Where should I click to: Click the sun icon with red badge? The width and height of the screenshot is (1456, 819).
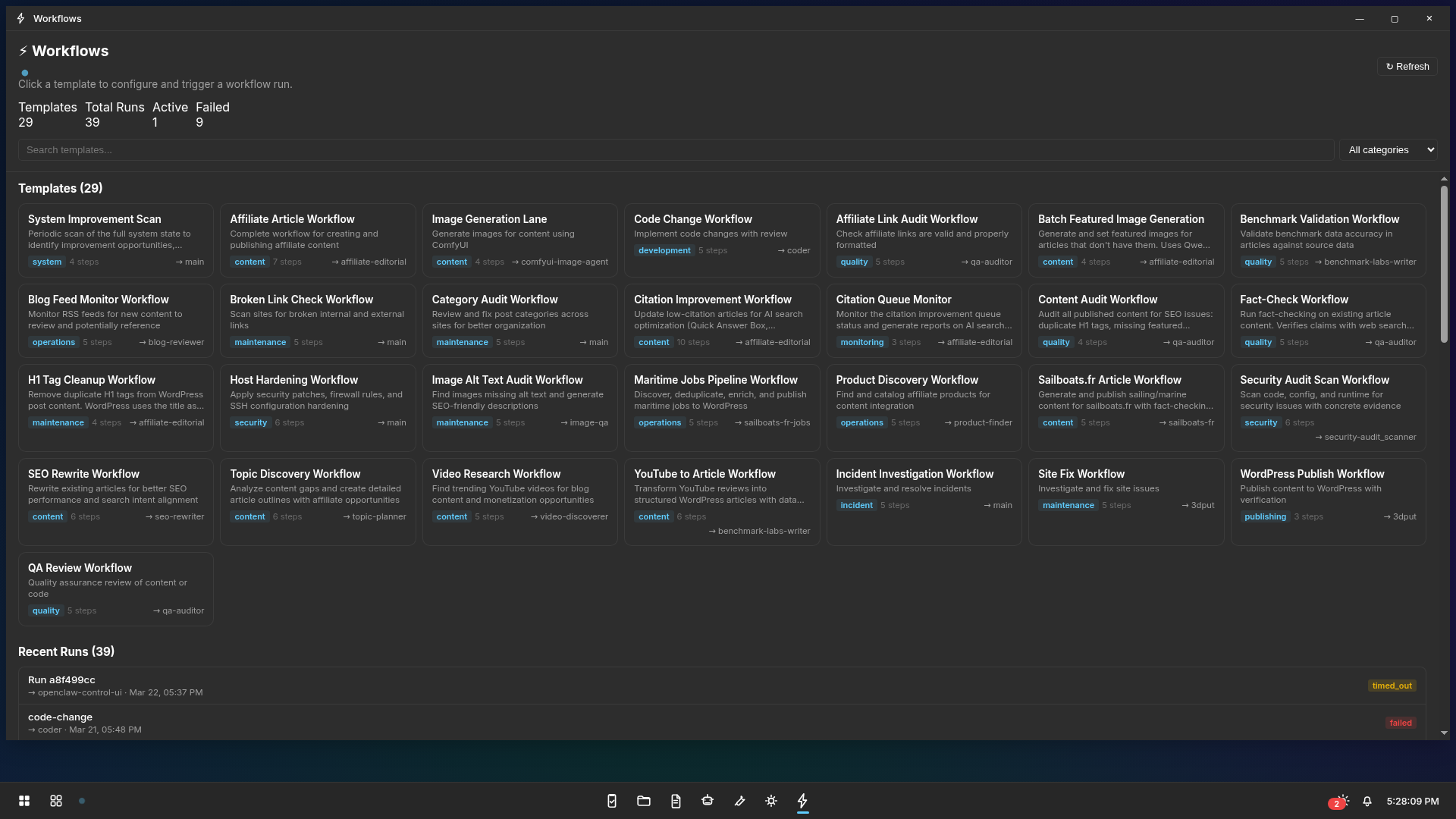click(1340, 801)
